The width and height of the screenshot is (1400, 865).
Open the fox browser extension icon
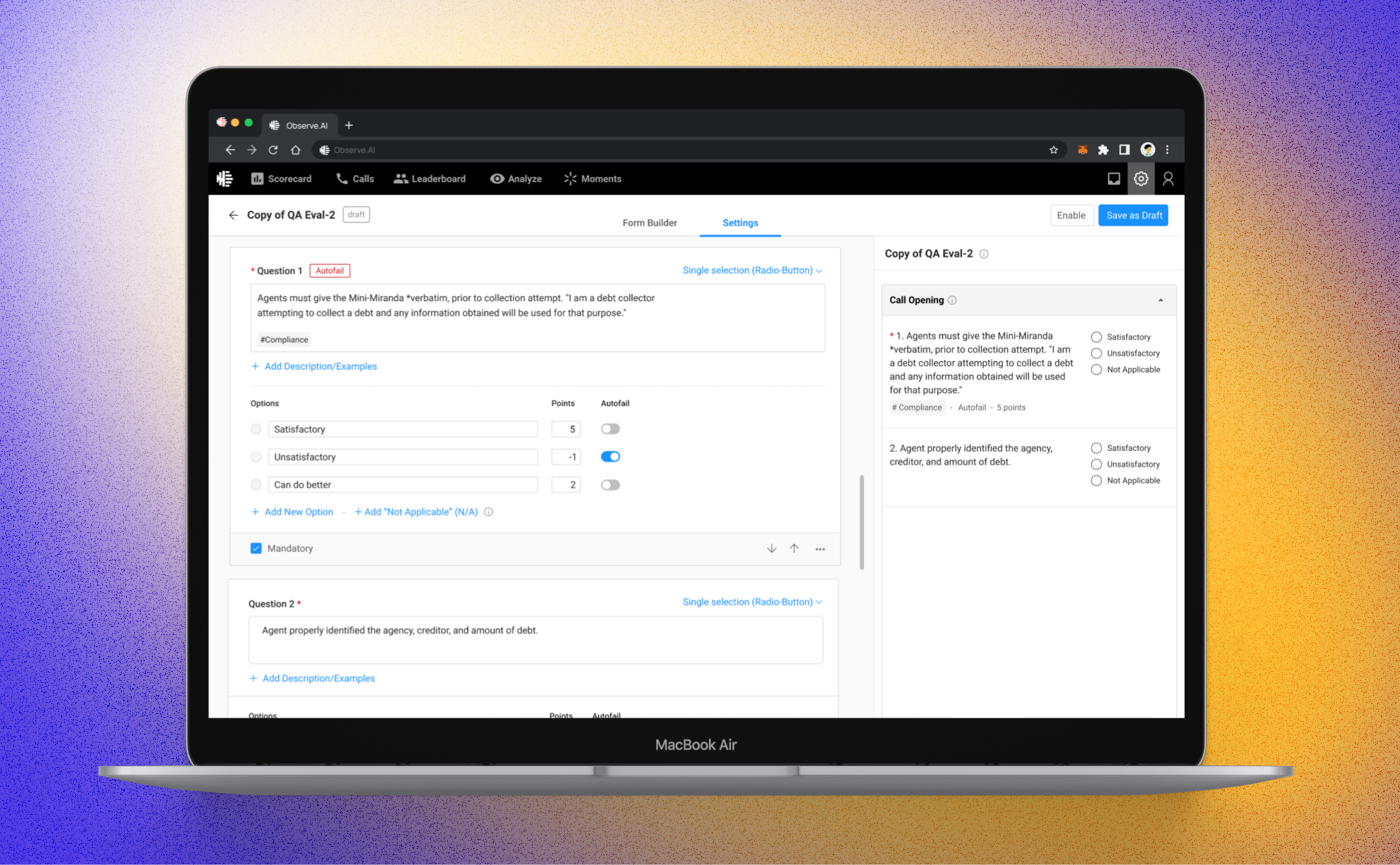tap(1082, 150)
